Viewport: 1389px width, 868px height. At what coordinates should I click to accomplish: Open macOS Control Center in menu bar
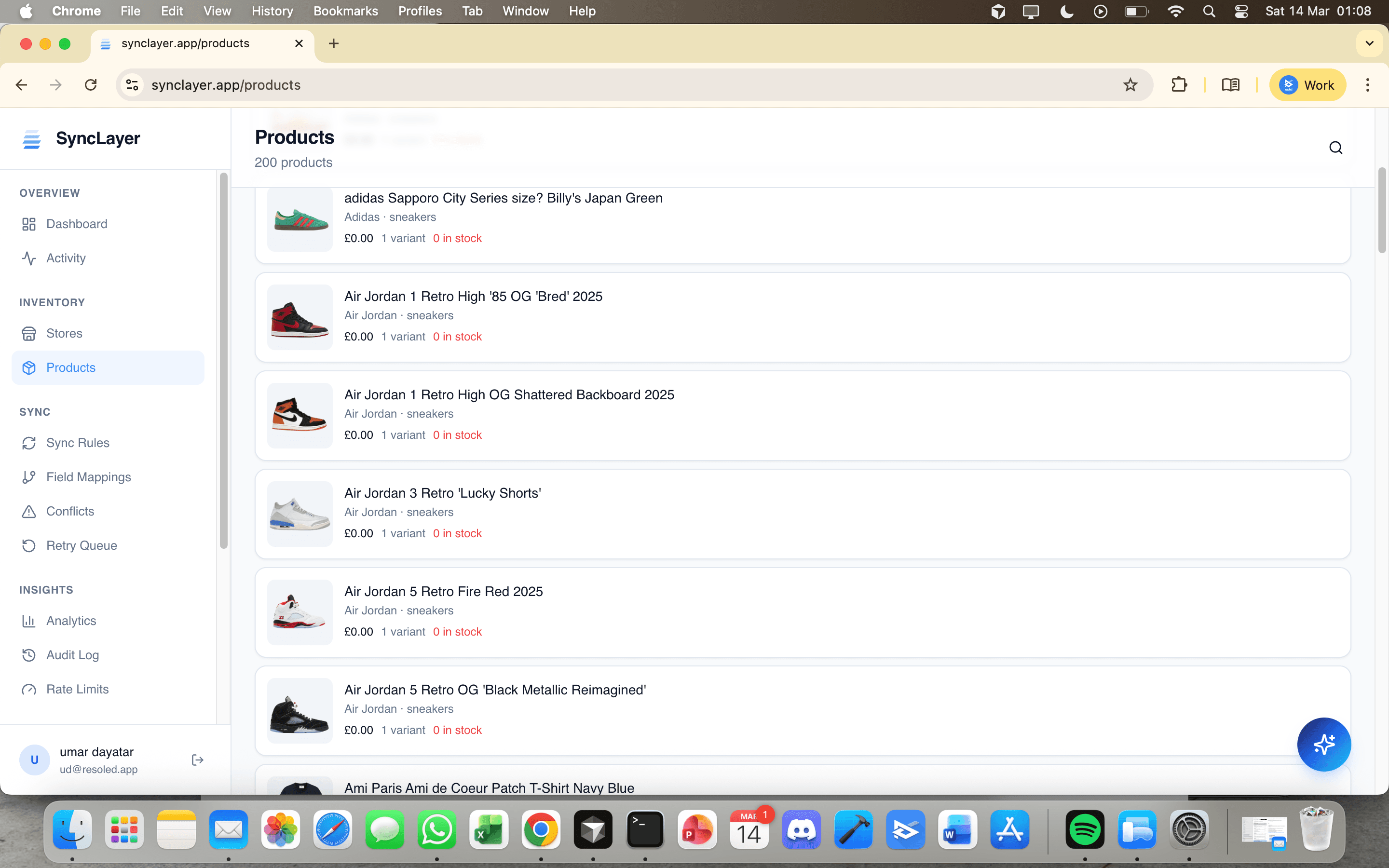pos(1241,11)
